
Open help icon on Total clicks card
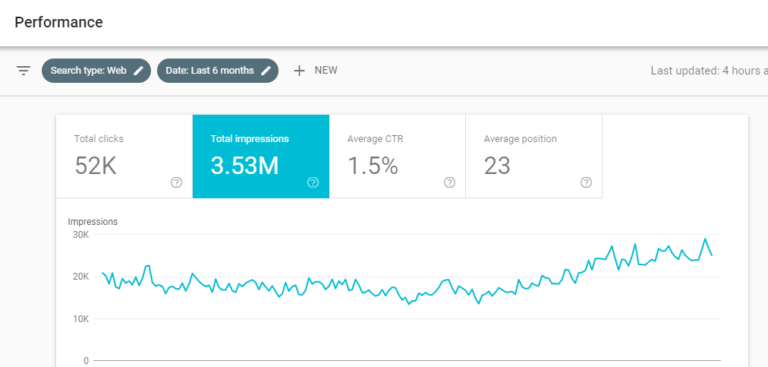(x=176, y=182)
